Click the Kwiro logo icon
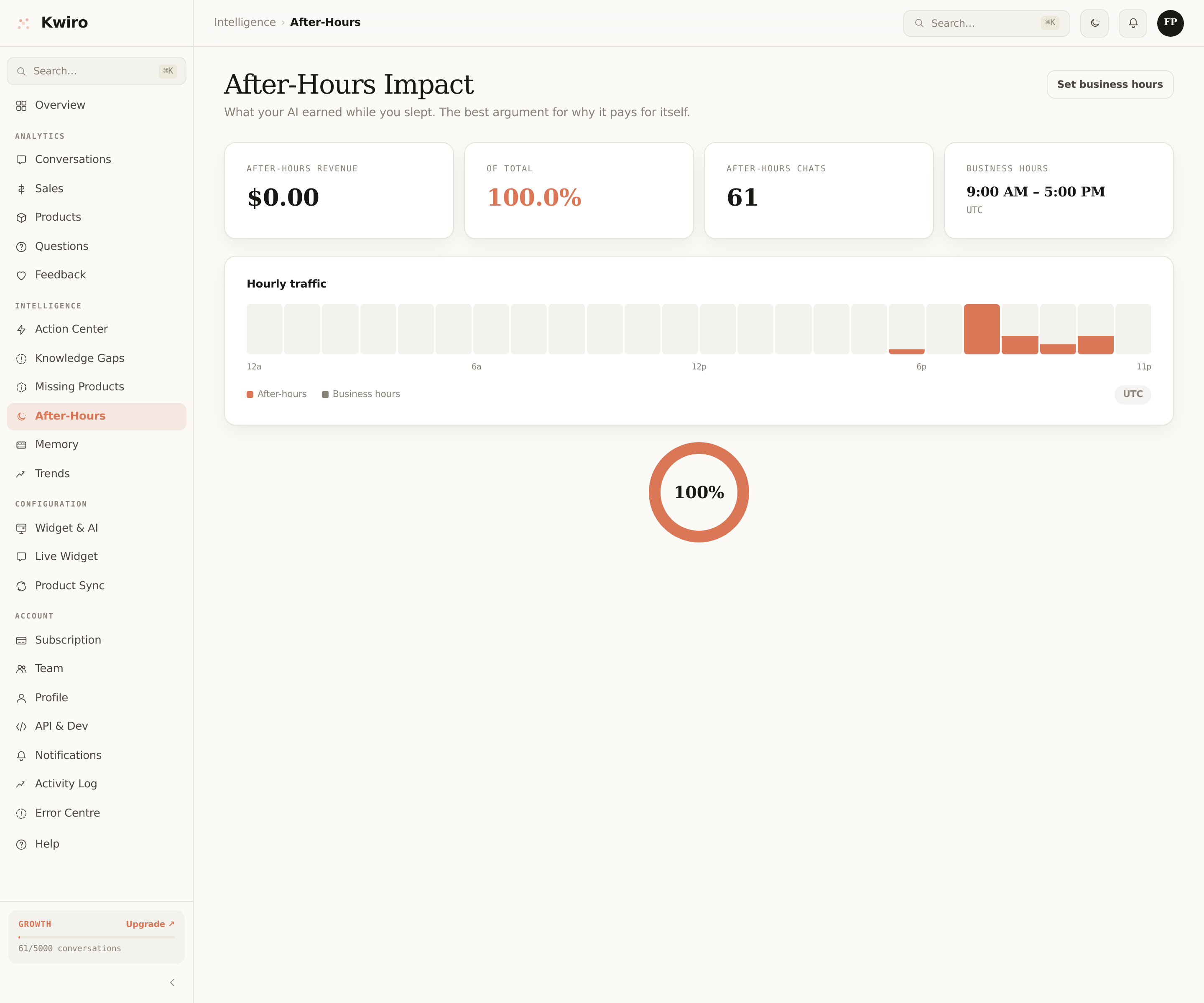This screenshot has height=1003, width=1204. (x=23, y=23)
